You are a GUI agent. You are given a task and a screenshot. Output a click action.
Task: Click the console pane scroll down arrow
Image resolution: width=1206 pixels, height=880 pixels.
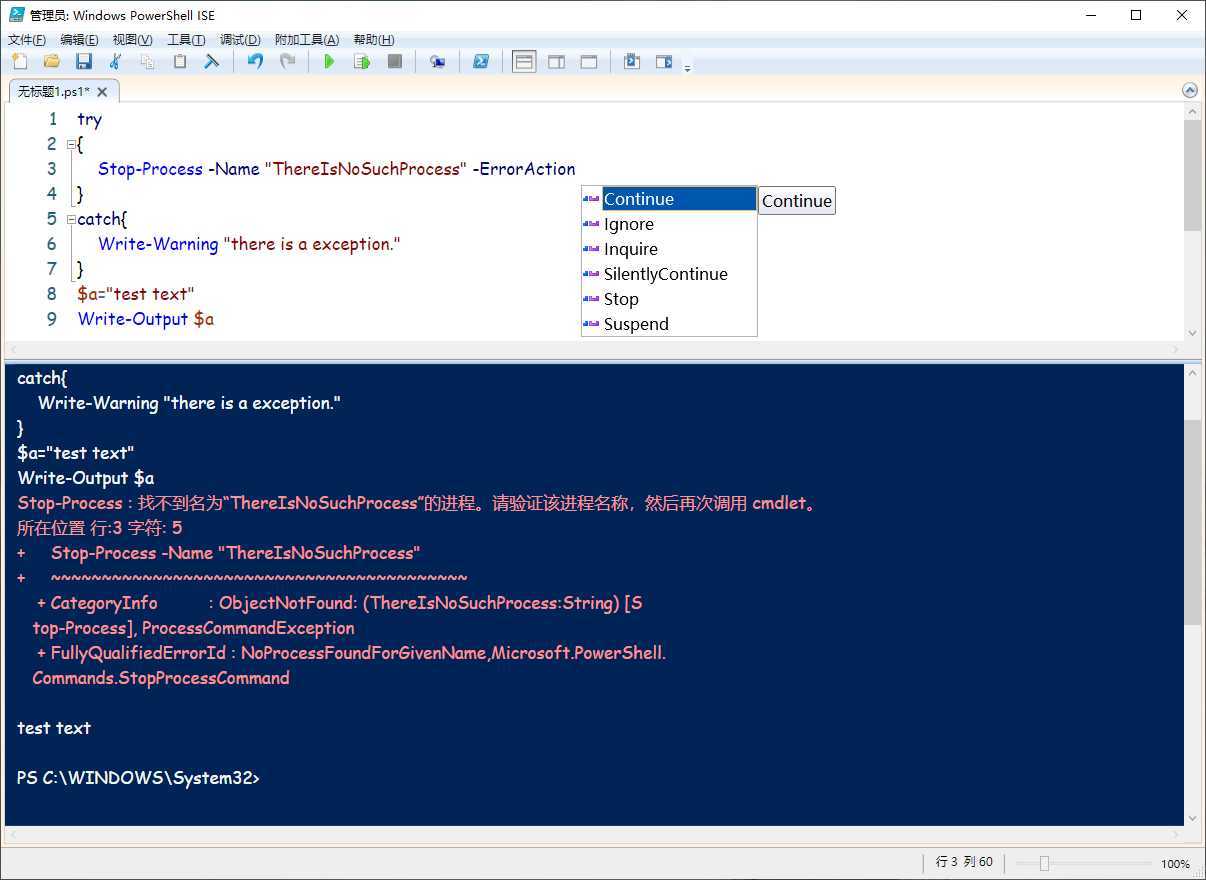pos(1192,817)
